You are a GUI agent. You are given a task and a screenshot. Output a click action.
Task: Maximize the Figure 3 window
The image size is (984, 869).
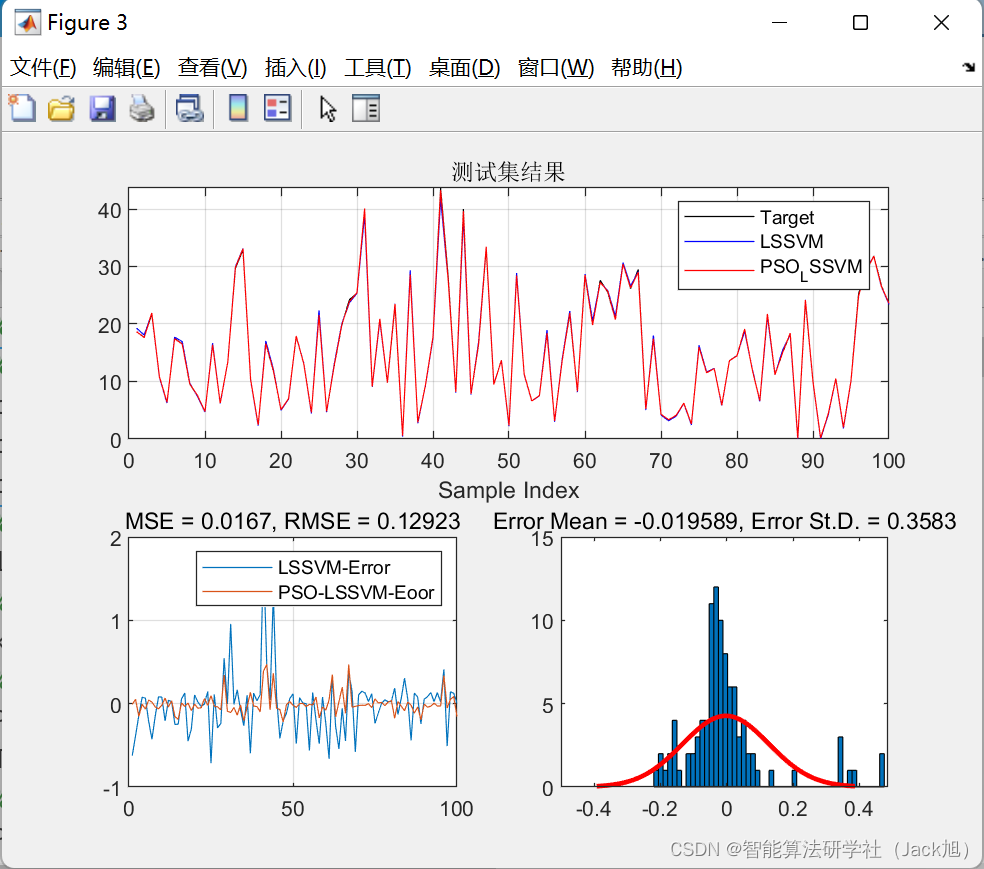pyautogui.click(x=860, y=23)
